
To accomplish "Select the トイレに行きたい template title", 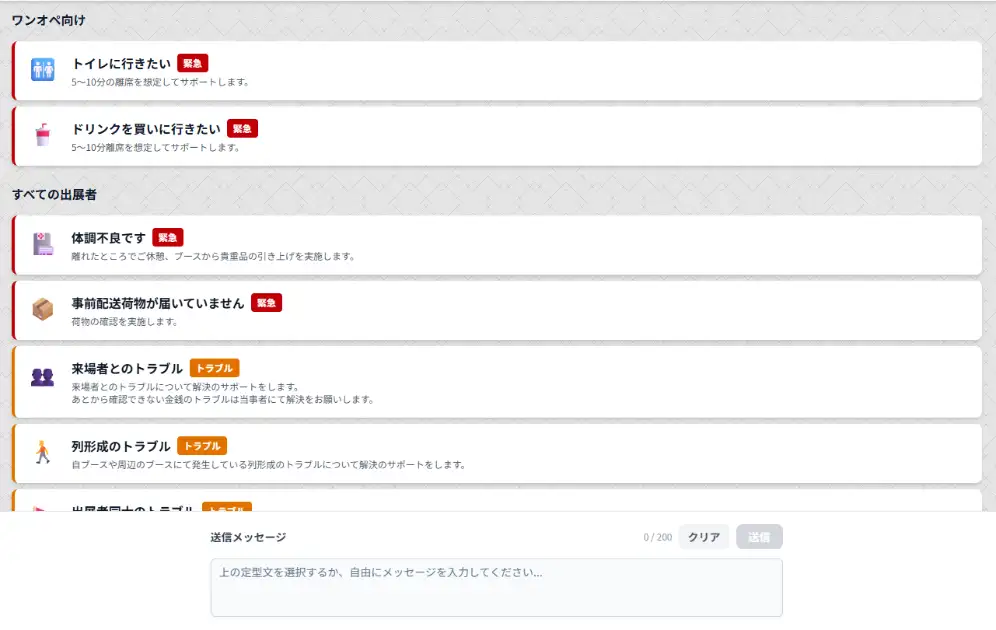I will 121,63.
